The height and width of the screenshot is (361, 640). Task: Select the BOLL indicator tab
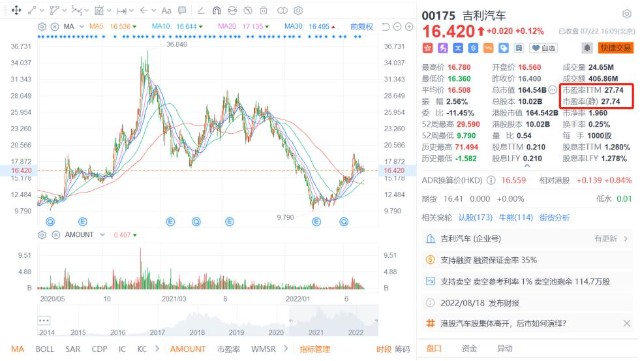(x=44, y=349)
